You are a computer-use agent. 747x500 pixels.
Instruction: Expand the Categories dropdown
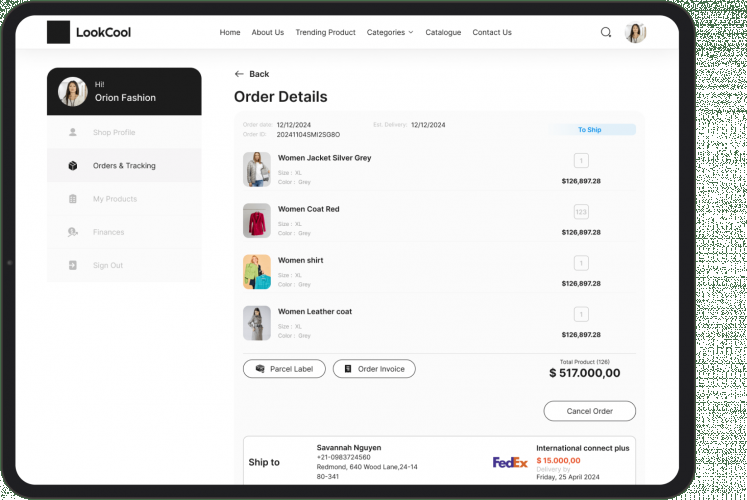point(390,32)
